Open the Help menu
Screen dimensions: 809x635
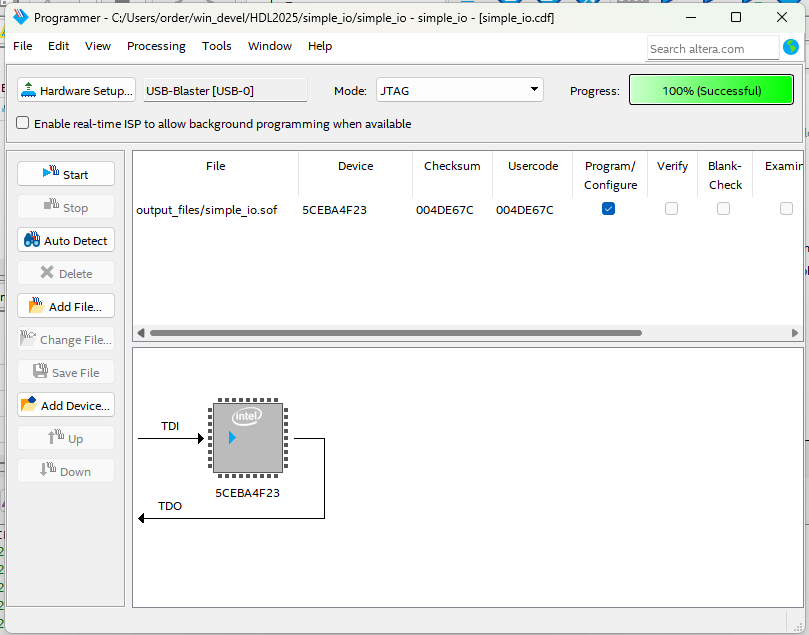pos(320,46)
